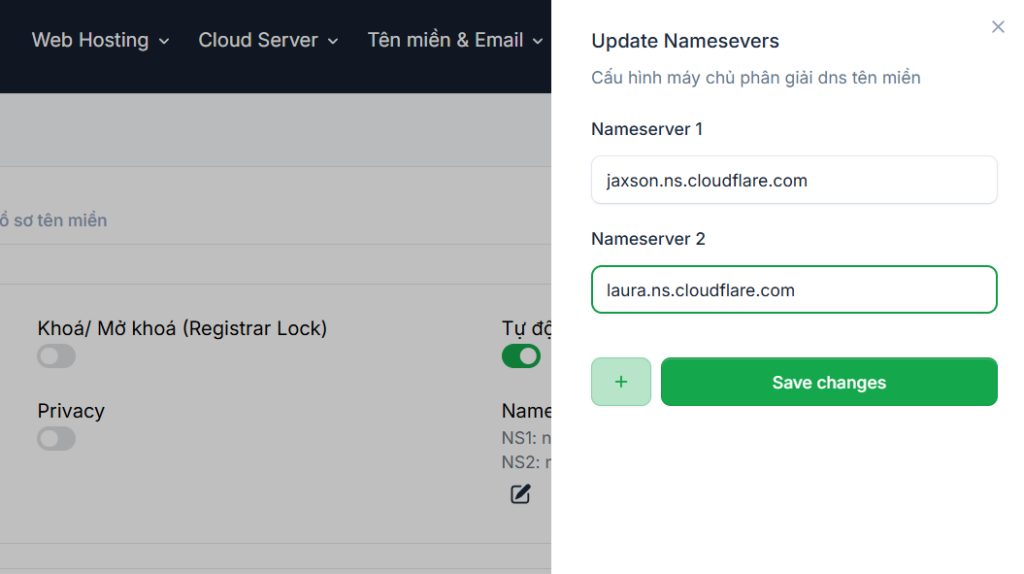Open the Cloud Server dropdown menu
The image size is (1024, 574).
coord(268,40)
